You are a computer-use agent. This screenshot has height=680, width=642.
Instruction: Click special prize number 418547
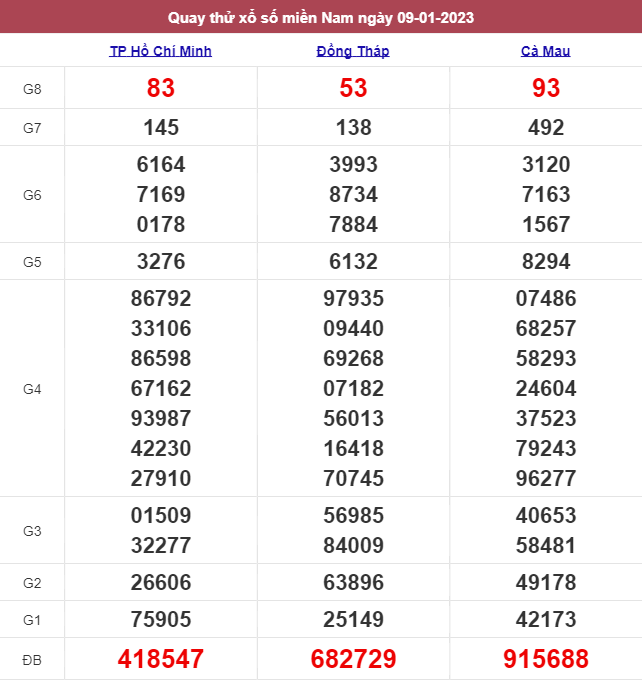coord(161,659)
